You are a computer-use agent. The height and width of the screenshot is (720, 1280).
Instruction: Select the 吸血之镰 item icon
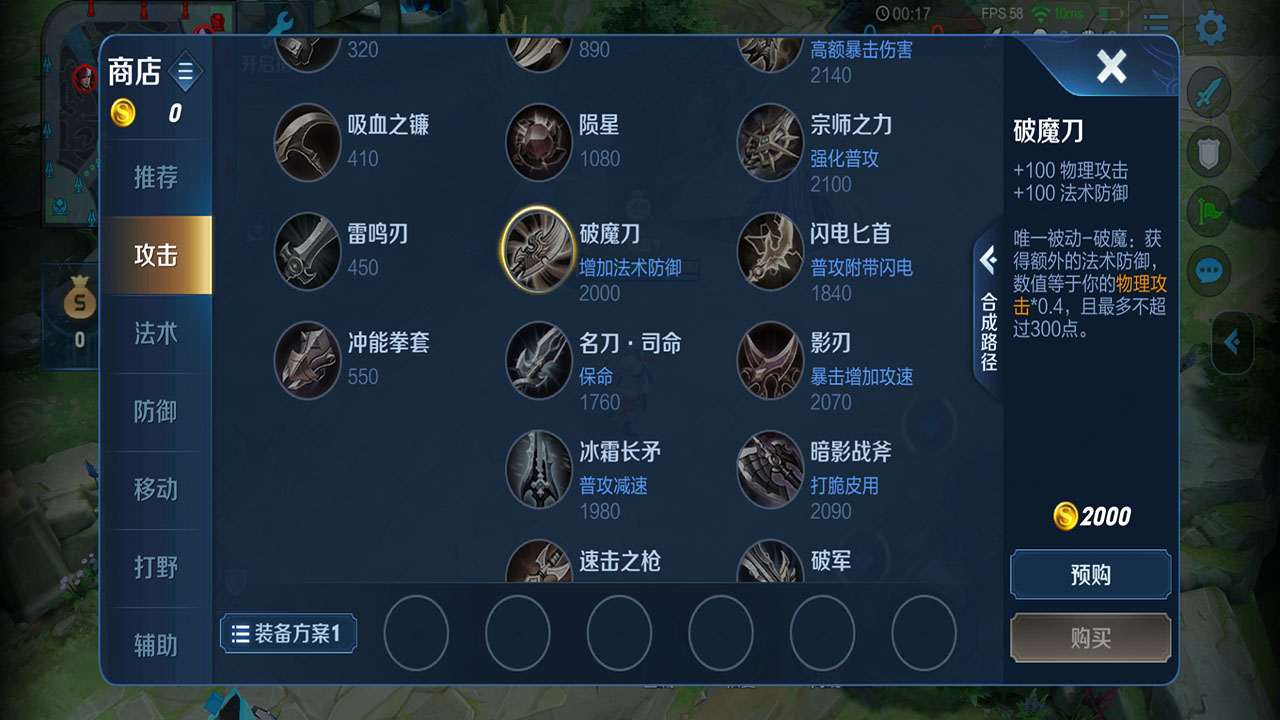pyautogui.click(x=308, y=142)
